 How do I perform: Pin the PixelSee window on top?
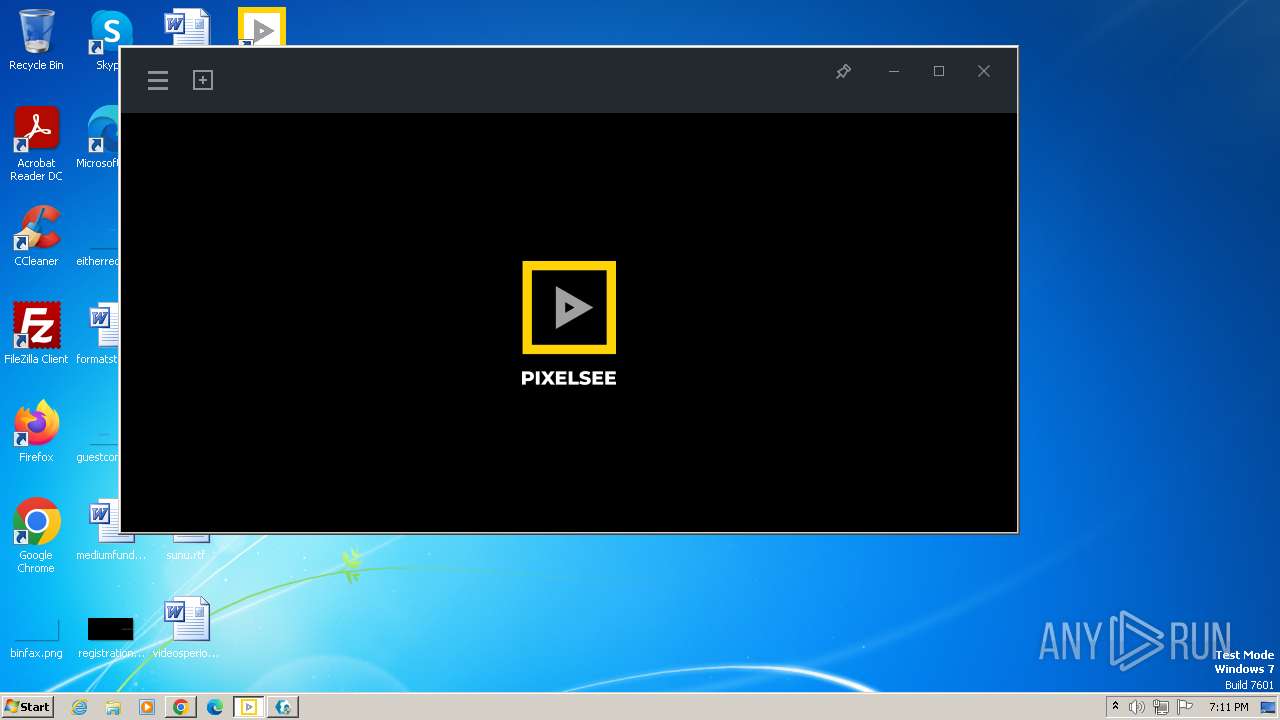(x=843, y=71)
